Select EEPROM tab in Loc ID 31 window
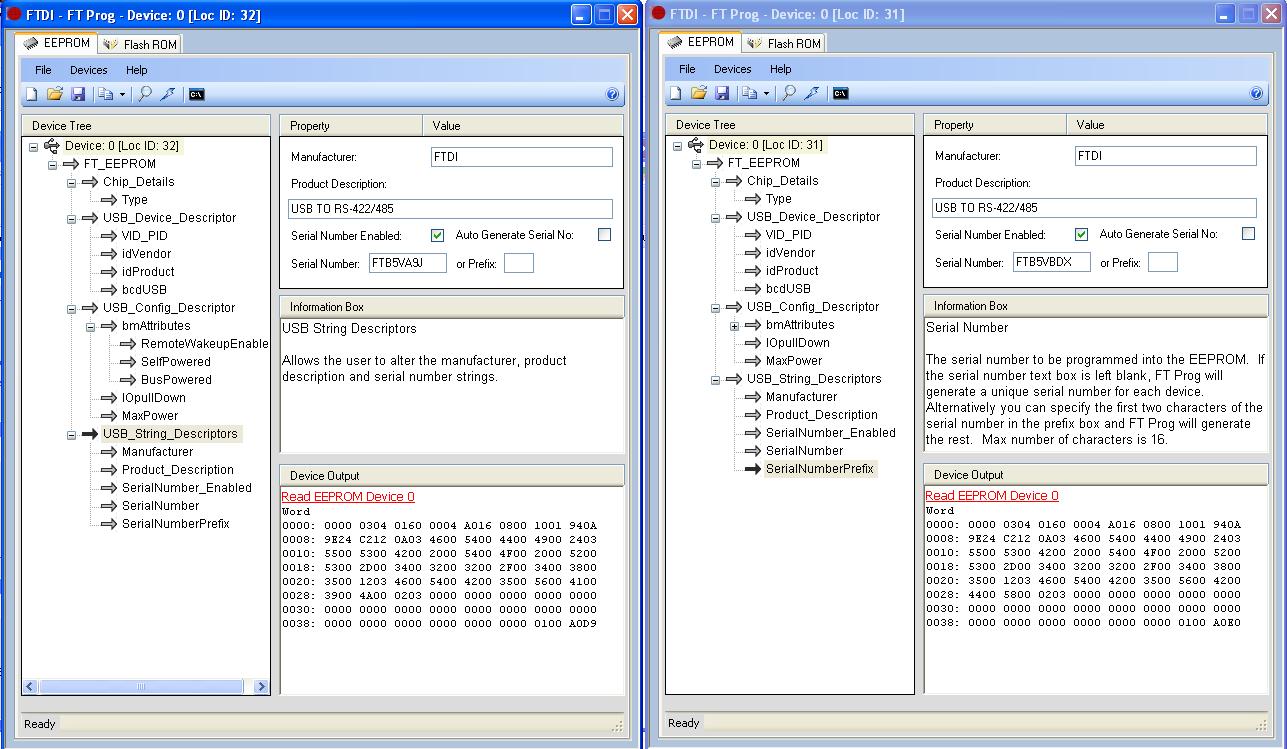1287x749 pixels. pyautogui.click(x=701, y=42)
